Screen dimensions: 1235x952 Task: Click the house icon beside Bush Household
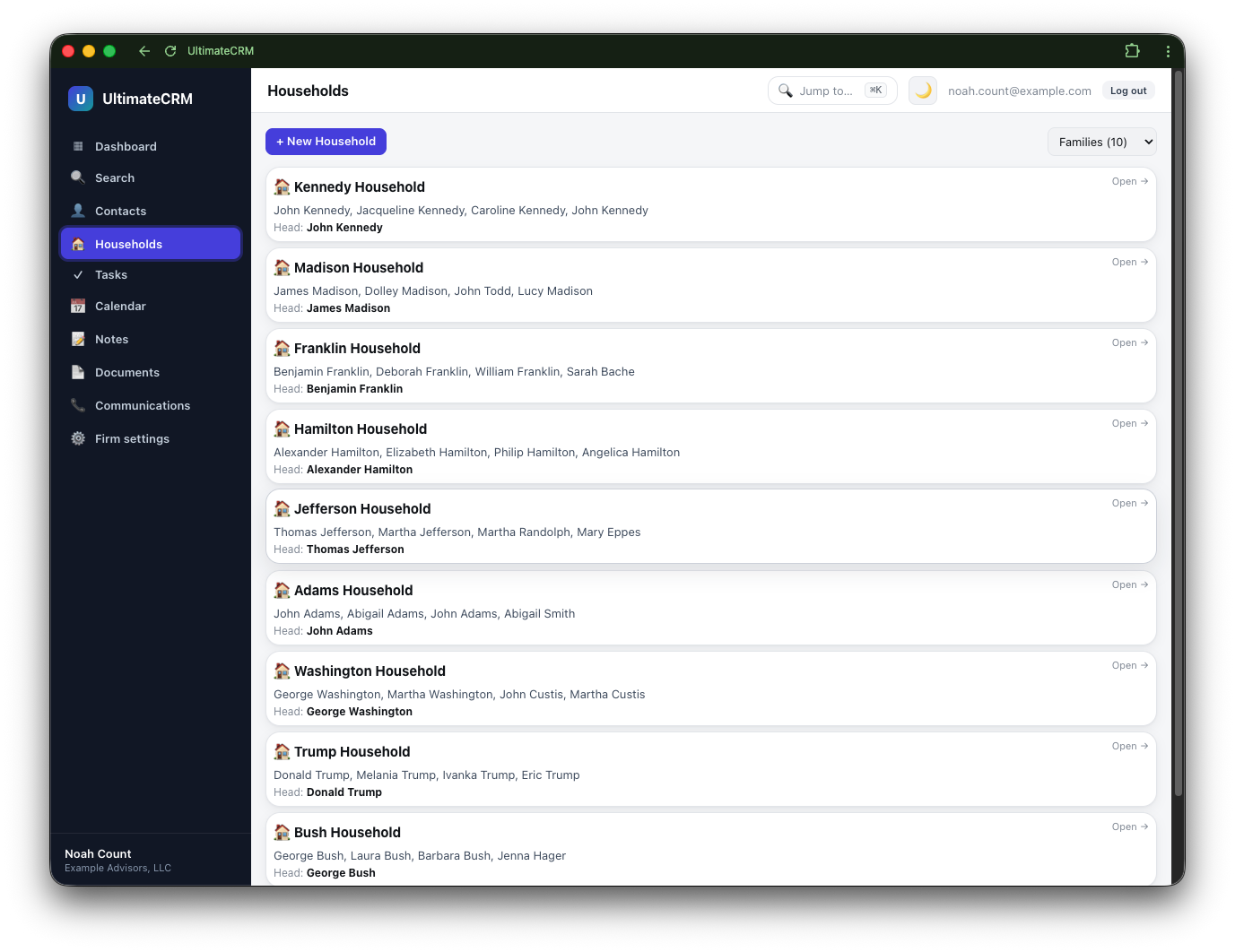click(282, 832)
